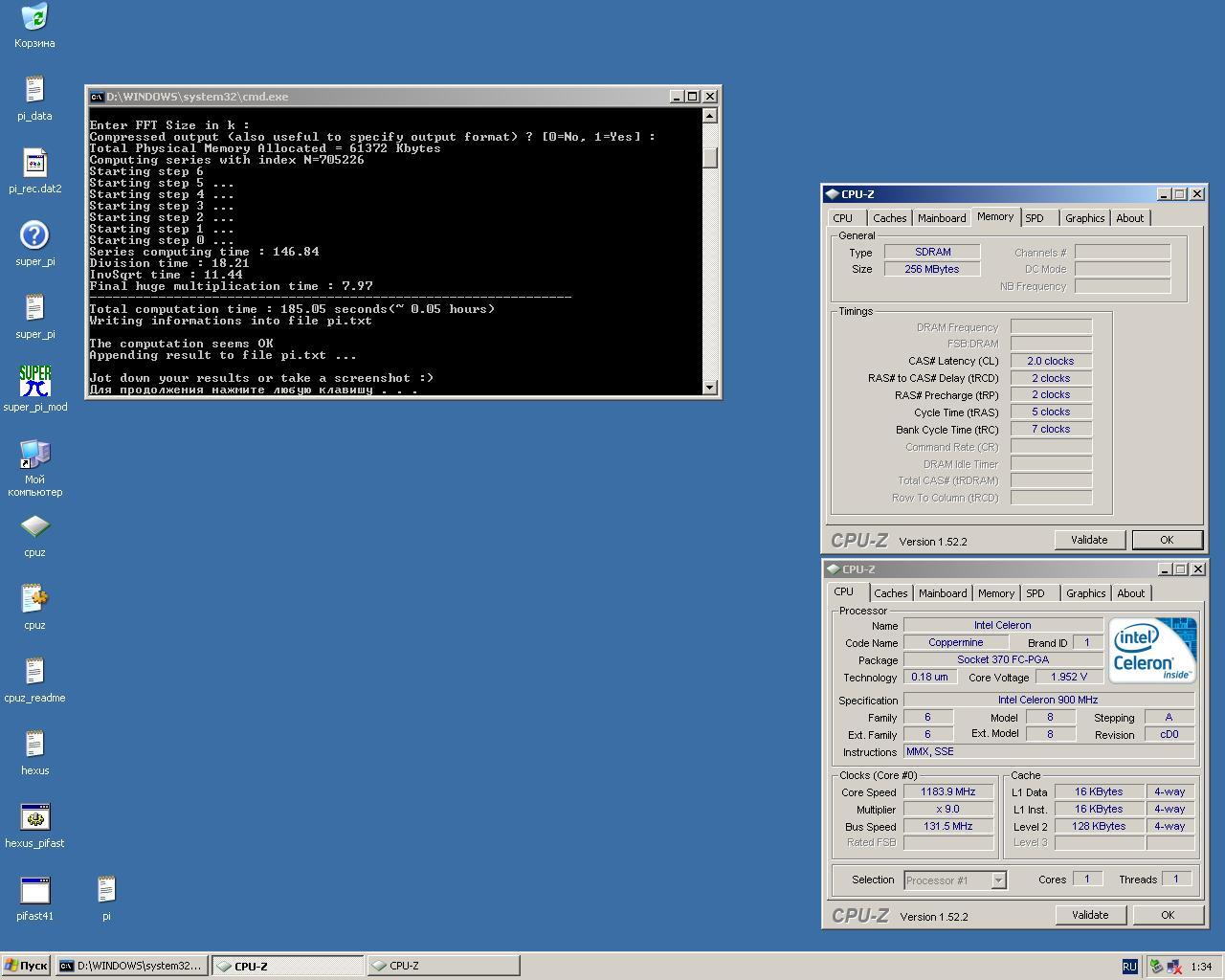Click the Bank Cycle Time 7 clocks value
Screen dimensions: 1225x980
click(x=1051, y=430)
